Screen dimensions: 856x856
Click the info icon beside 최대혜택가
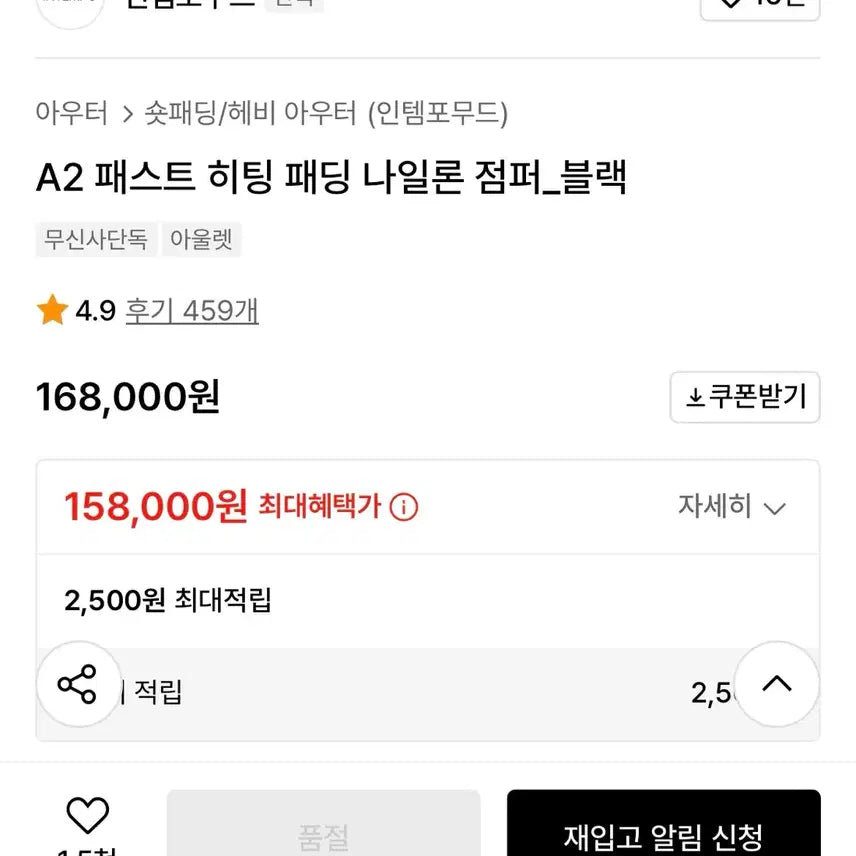point(403,507)
